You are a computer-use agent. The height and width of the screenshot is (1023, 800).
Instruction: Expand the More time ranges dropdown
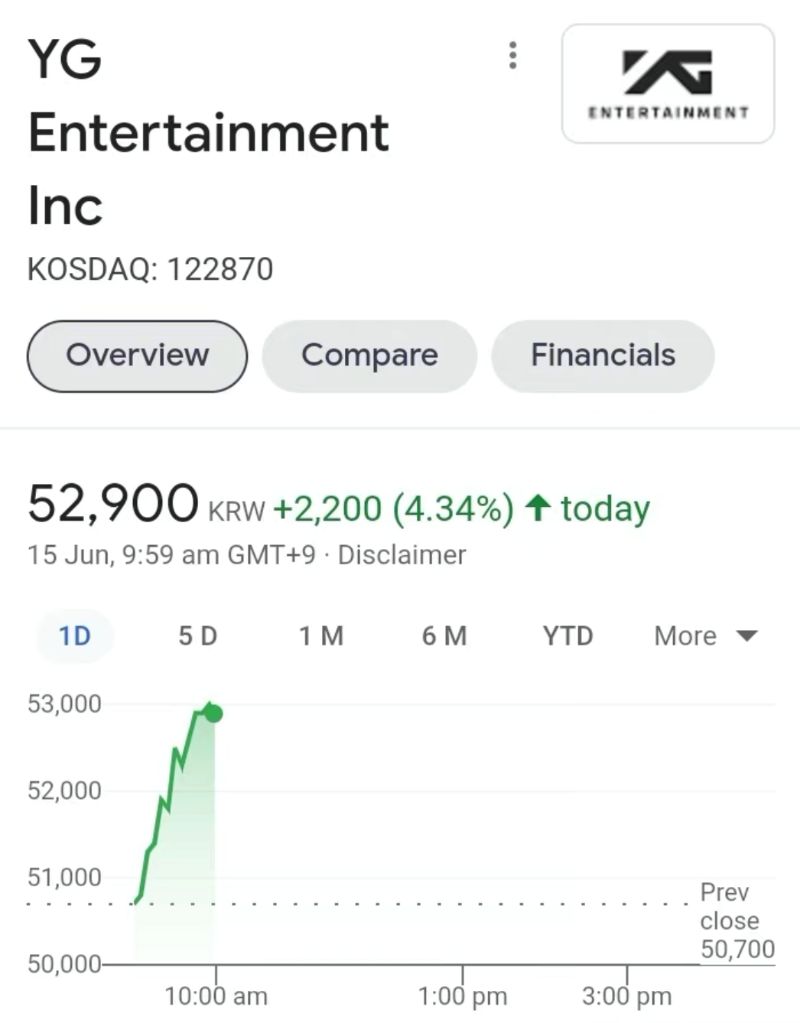pos(706,636)
